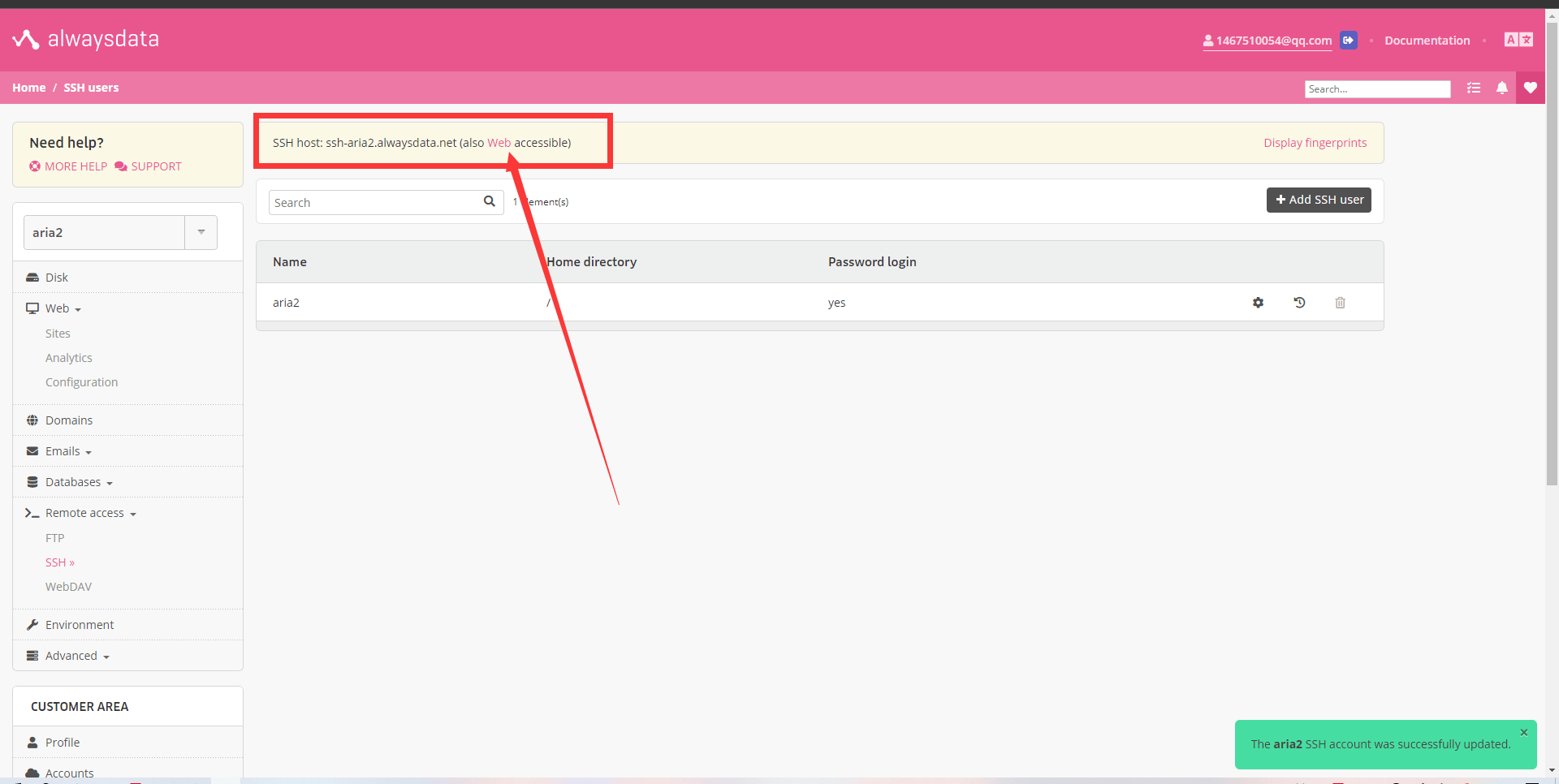Open Configuration in the sidebar
The width and height of the screenshot is (1559, 784).
[x=81, y=382]
